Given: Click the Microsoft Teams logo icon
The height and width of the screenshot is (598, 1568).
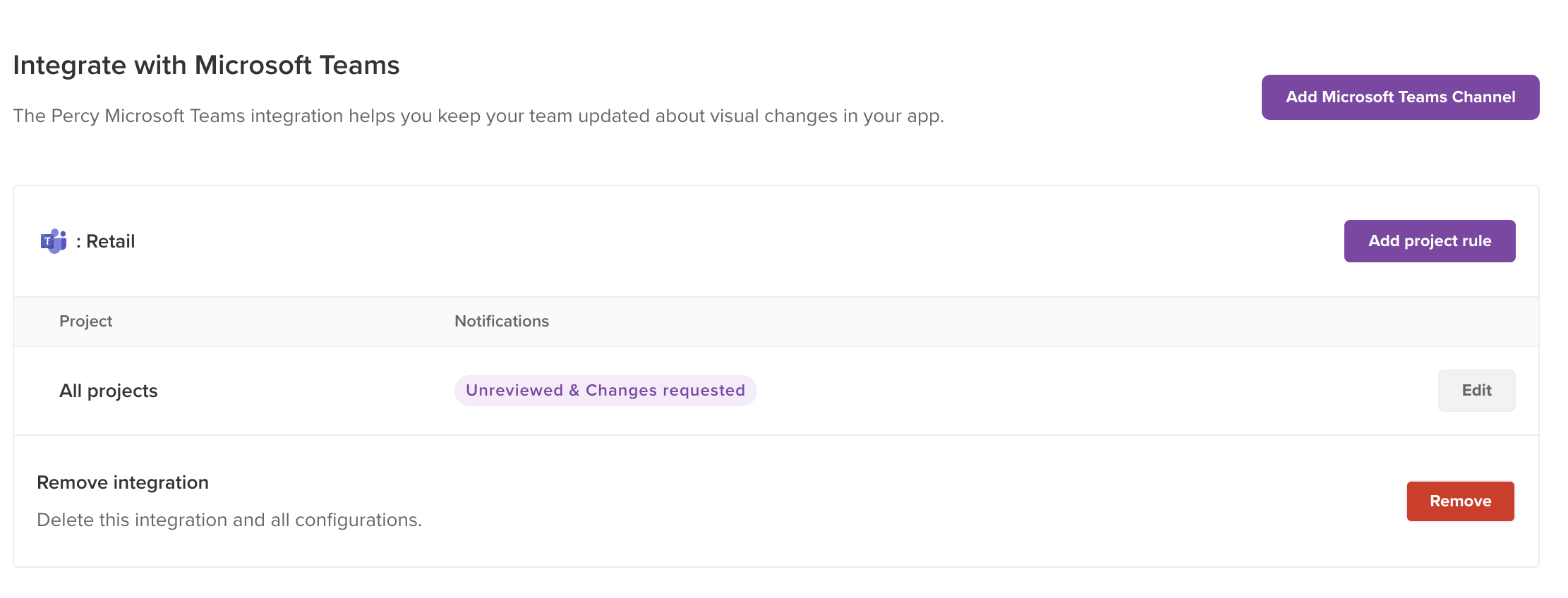Looking at the screenshot, I should 54,241.
